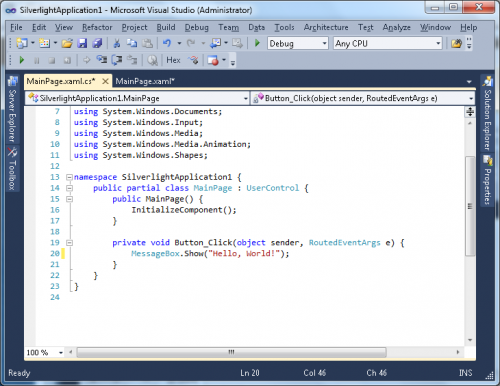Open the Properties side panel
The height and width of the screenshot is (386, 500).
pyautogui.click(x=487, y=181)
